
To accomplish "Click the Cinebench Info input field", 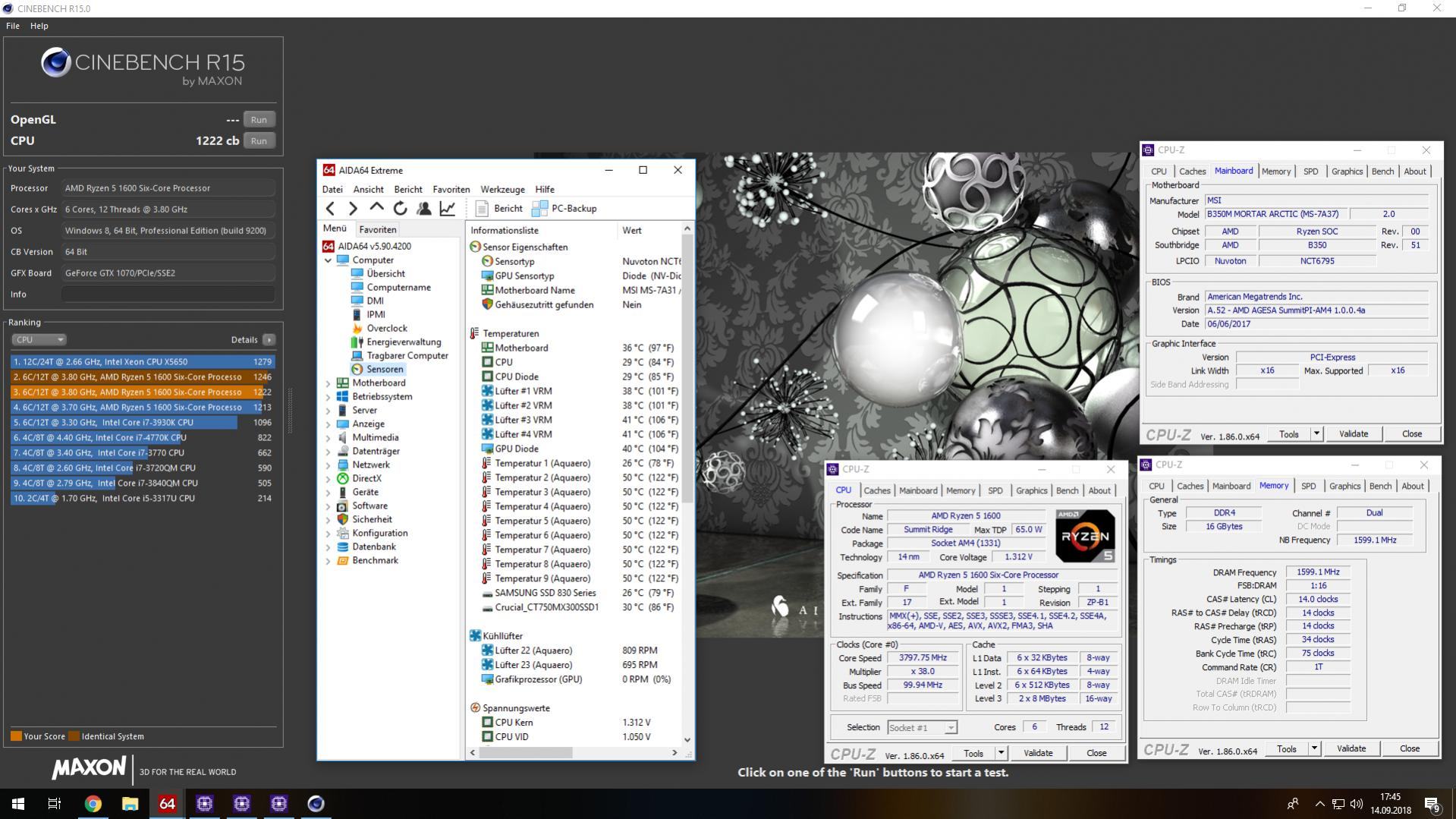I will 168,295.
